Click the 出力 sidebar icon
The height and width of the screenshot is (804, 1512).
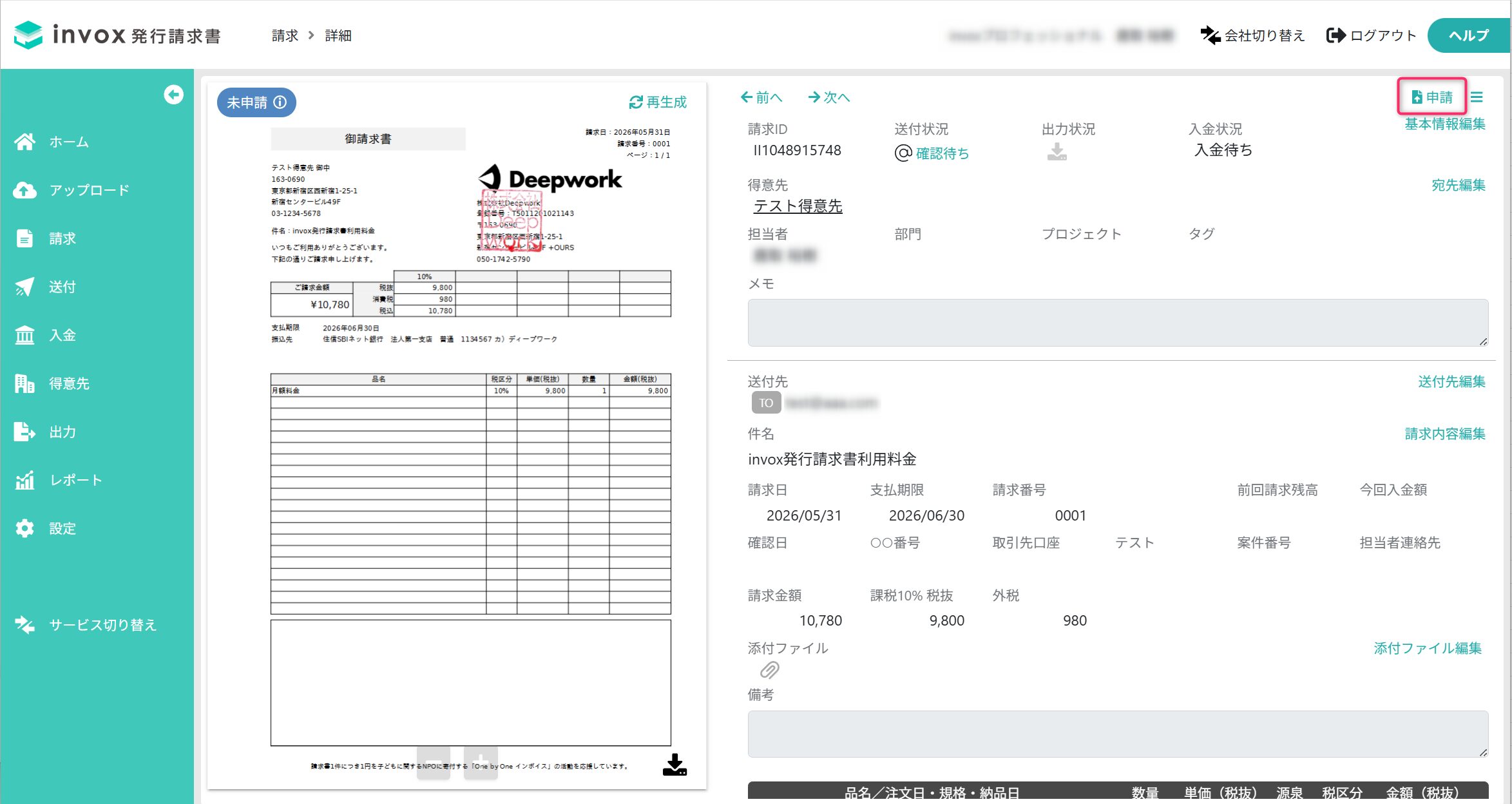click(x=24, y=432)
